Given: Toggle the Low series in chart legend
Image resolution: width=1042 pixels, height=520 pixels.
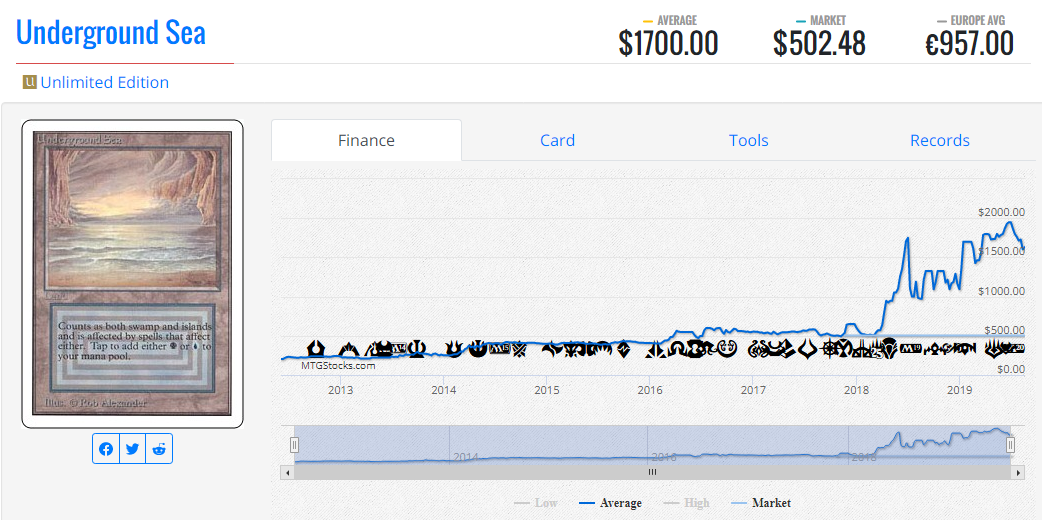Looking at the screenshot, I should [536, 503].
